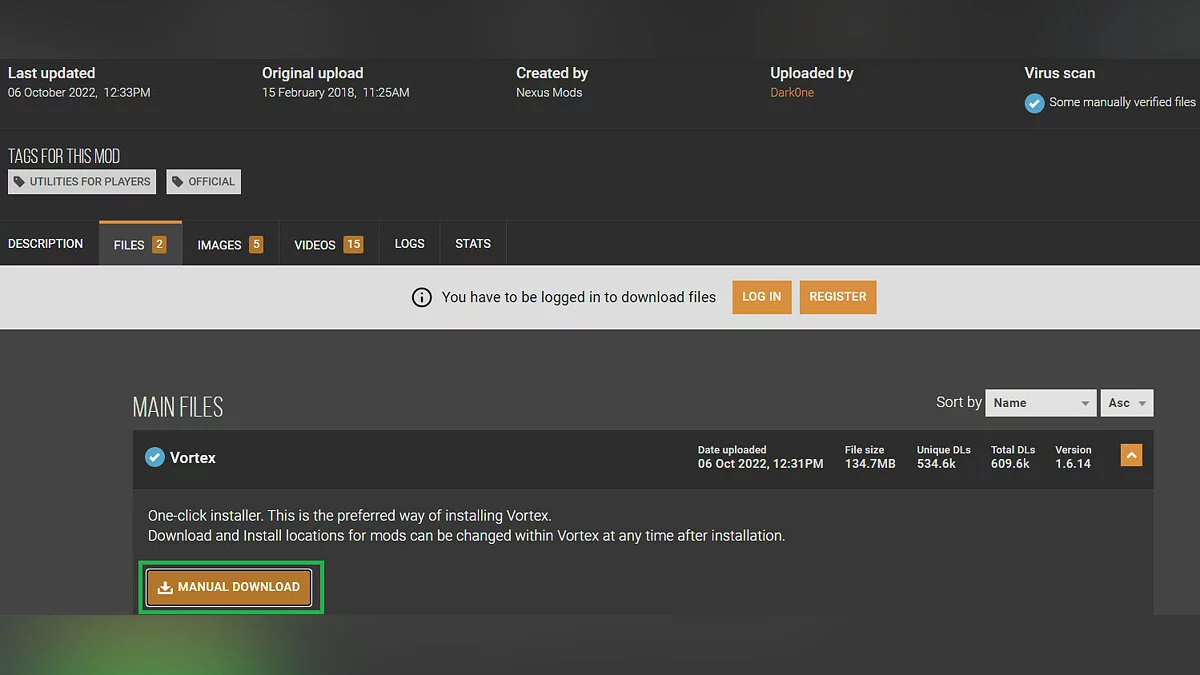Select the Files tab

(x=140, y=245)
